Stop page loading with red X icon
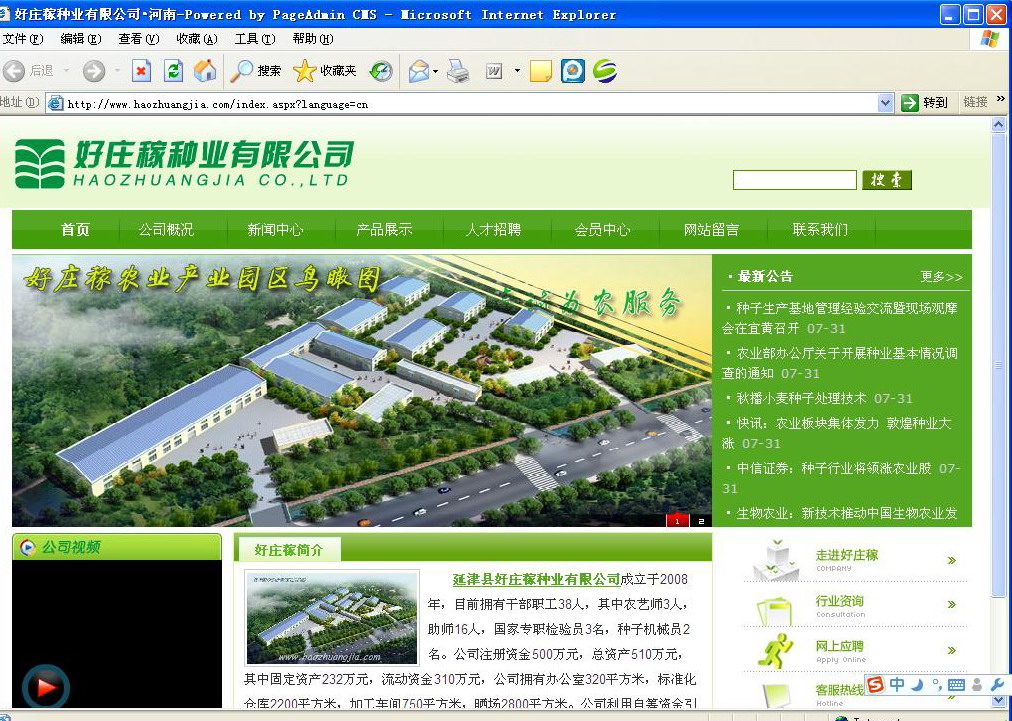The image size is (1012, 721). click(x=141, y=71)
